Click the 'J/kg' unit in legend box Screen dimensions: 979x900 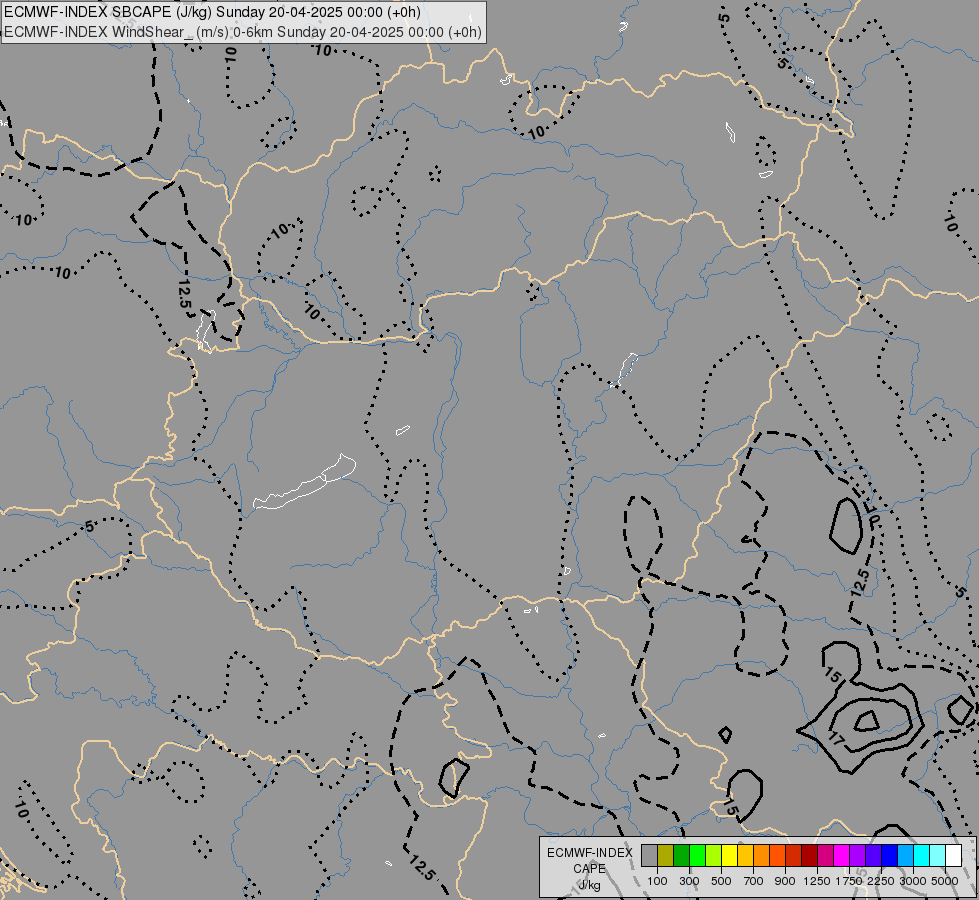[589, 886]
